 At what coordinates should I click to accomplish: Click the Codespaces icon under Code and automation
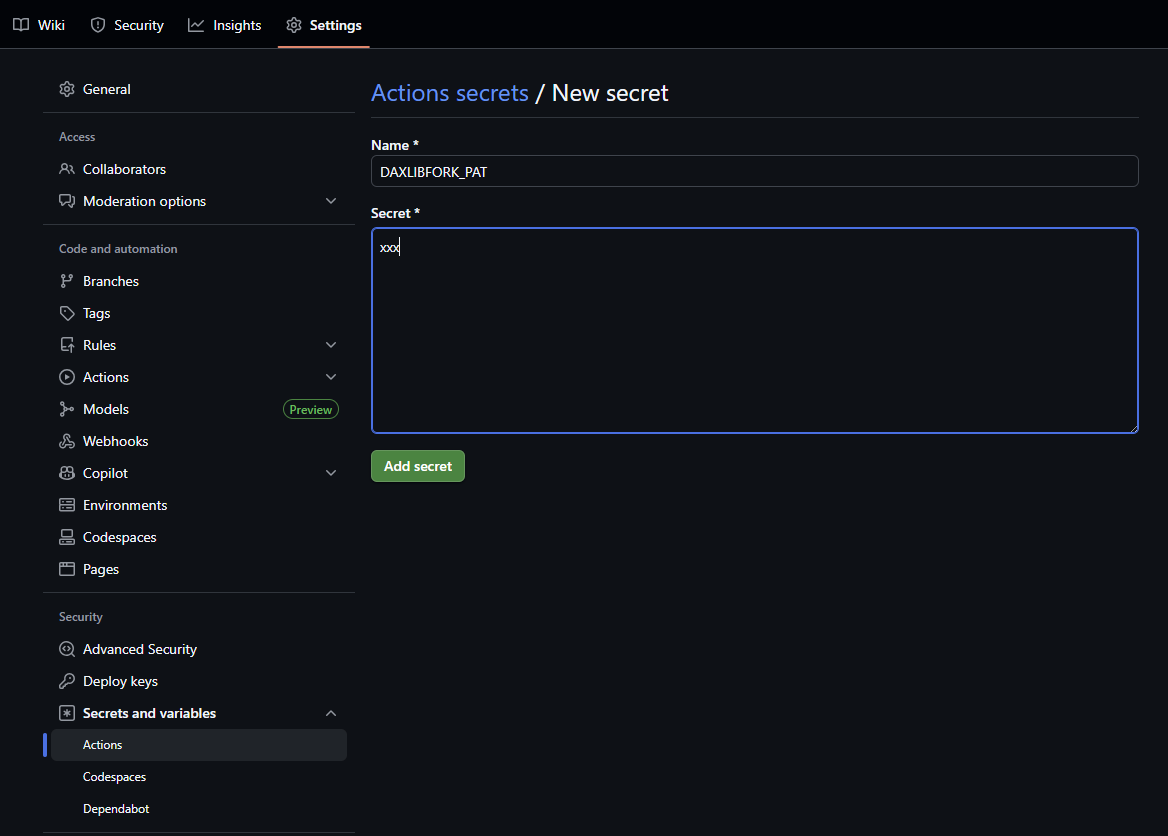click(x=67, y=537)
